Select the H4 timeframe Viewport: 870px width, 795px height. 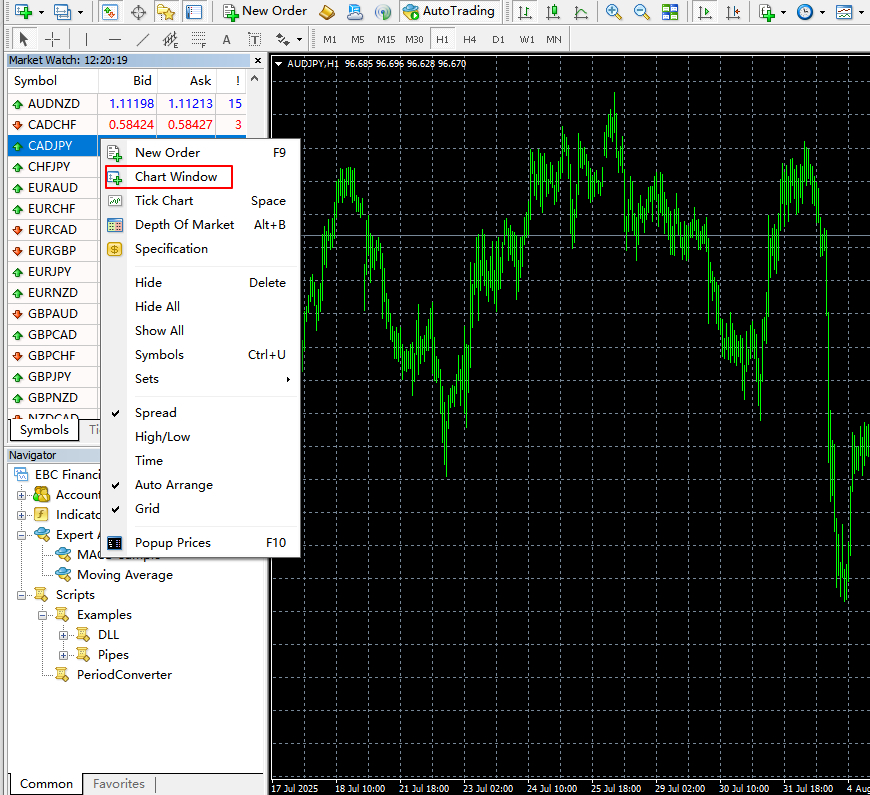pos(469,39)
